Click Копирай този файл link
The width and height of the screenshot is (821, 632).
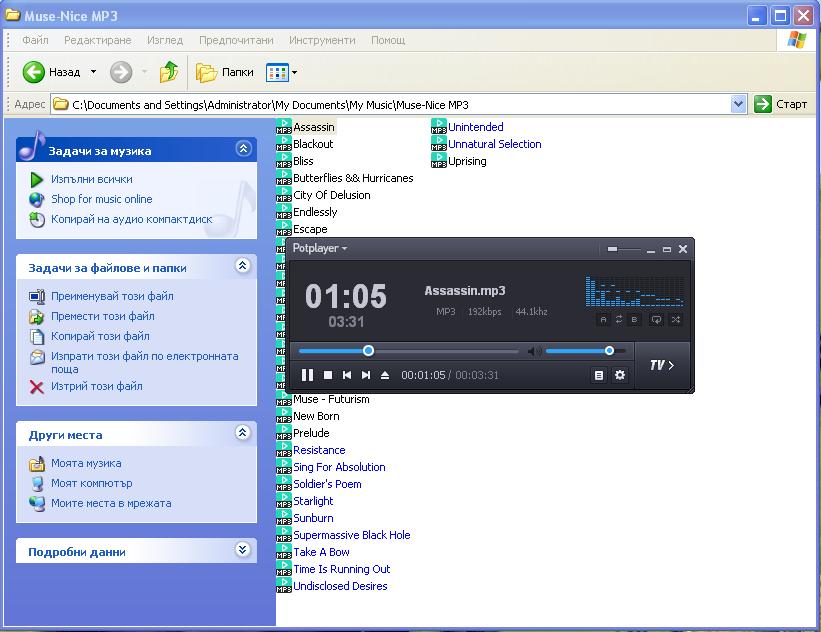pos(100,336)
